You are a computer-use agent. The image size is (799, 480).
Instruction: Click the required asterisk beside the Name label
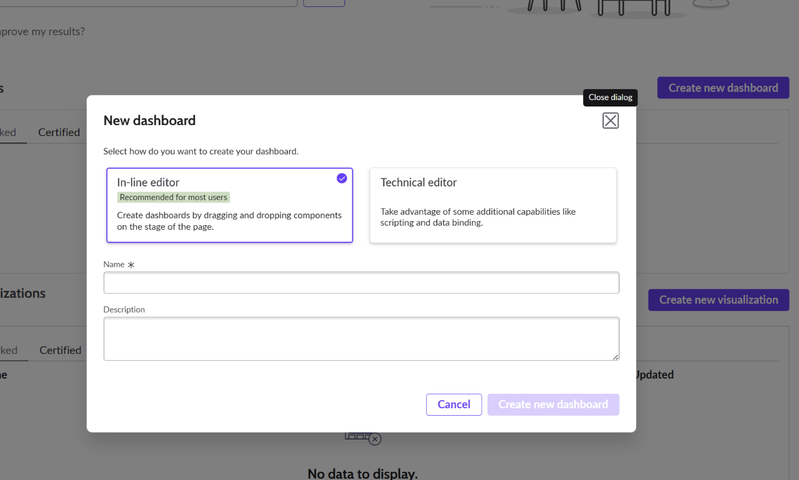(131, 265)
